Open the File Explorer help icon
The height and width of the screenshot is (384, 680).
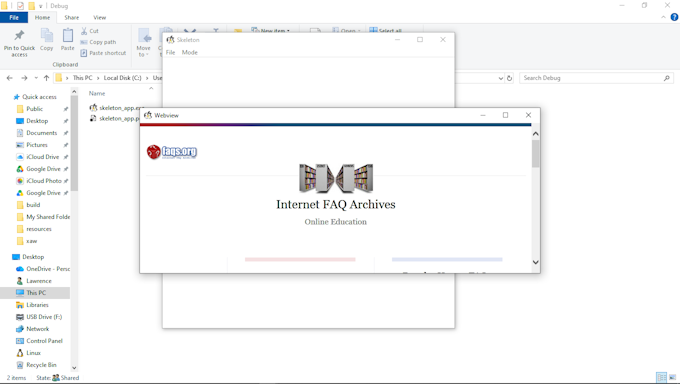(x=674, y=17)
